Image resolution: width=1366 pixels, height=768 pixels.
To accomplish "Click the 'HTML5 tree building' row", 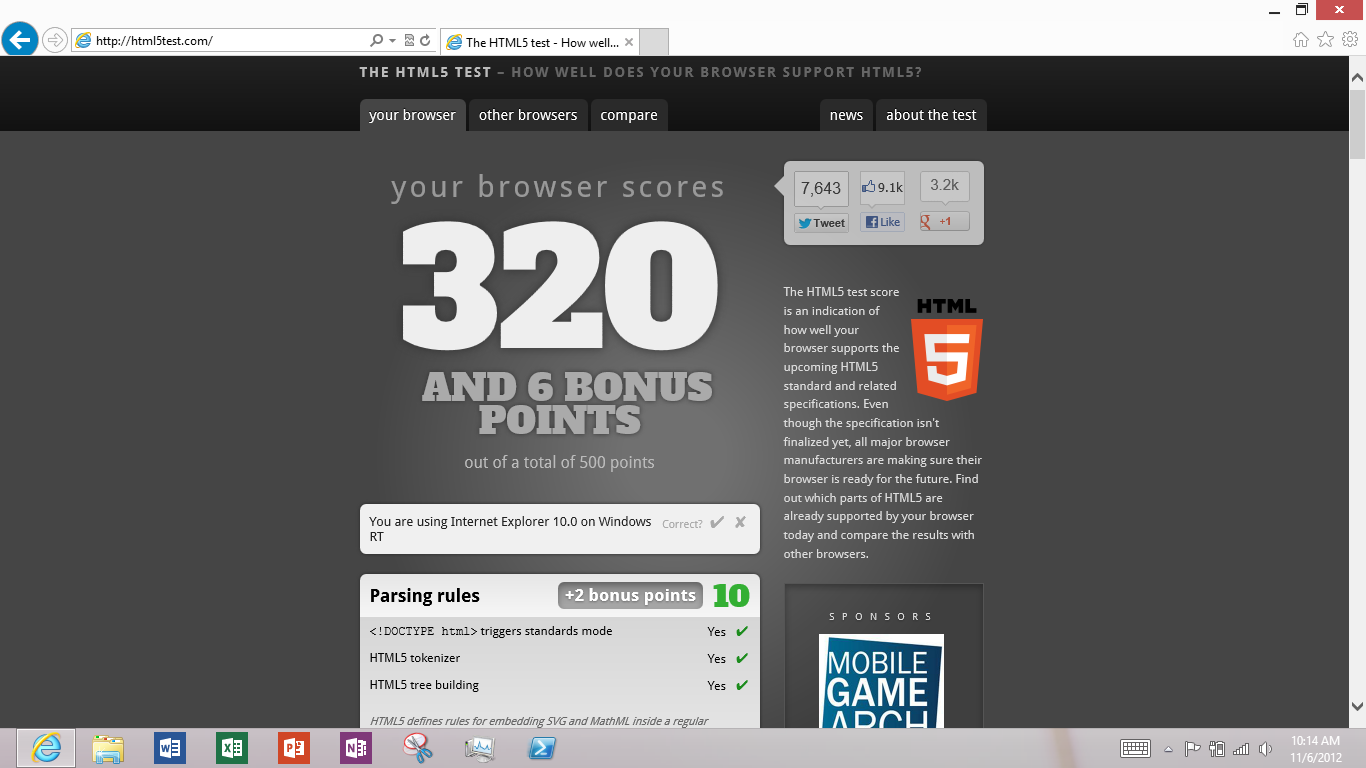I will pyautogui.click(x=559, y=685).
